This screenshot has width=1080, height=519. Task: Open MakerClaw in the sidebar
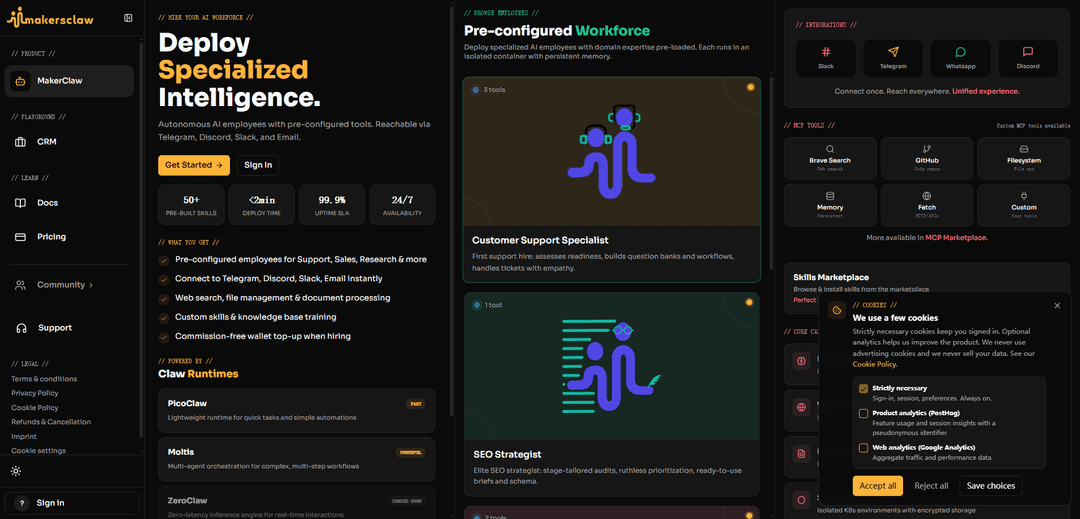pos(69,81)
